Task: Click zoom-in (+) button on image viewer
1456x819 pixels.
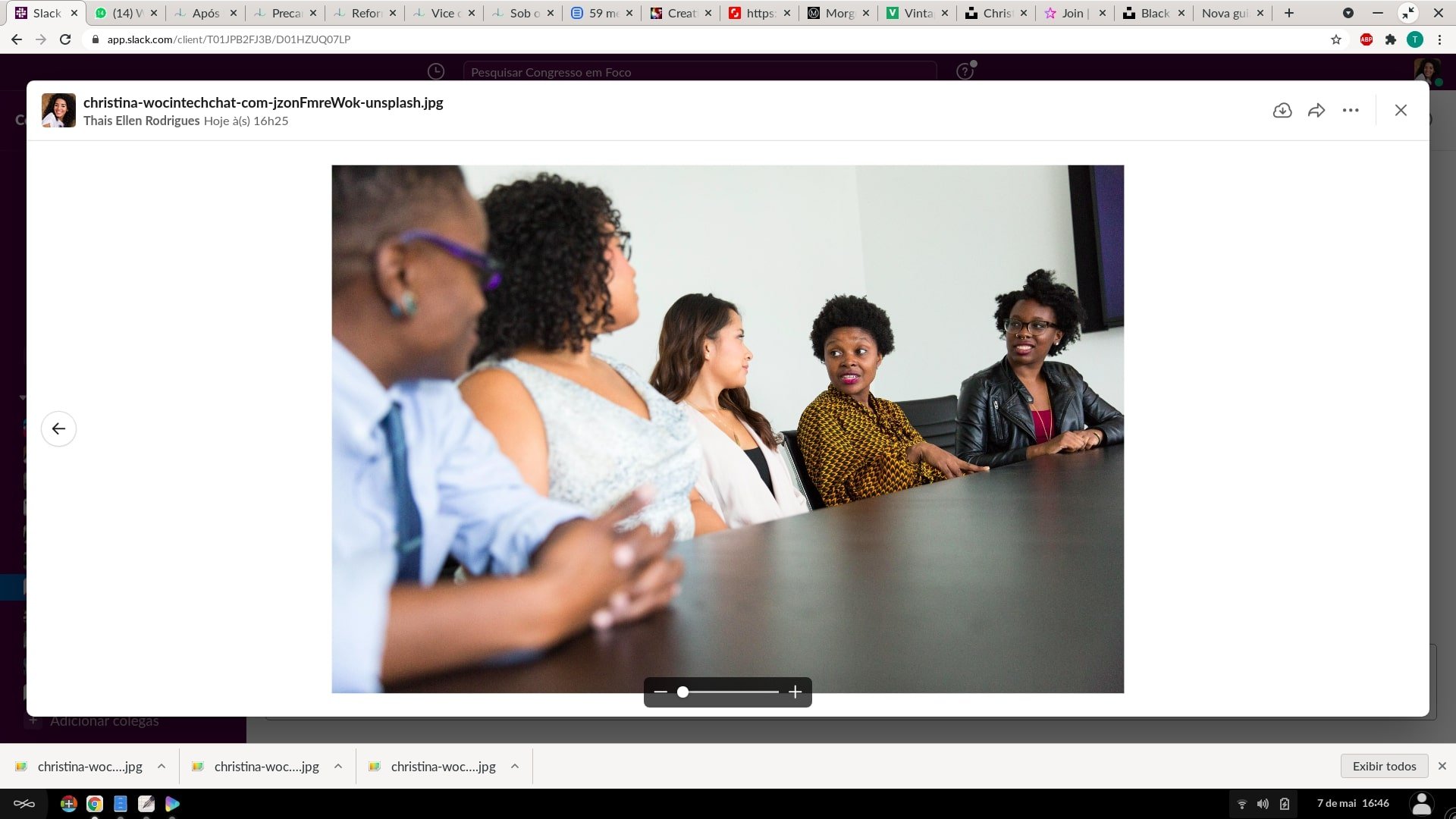Action: coord(795,691)
